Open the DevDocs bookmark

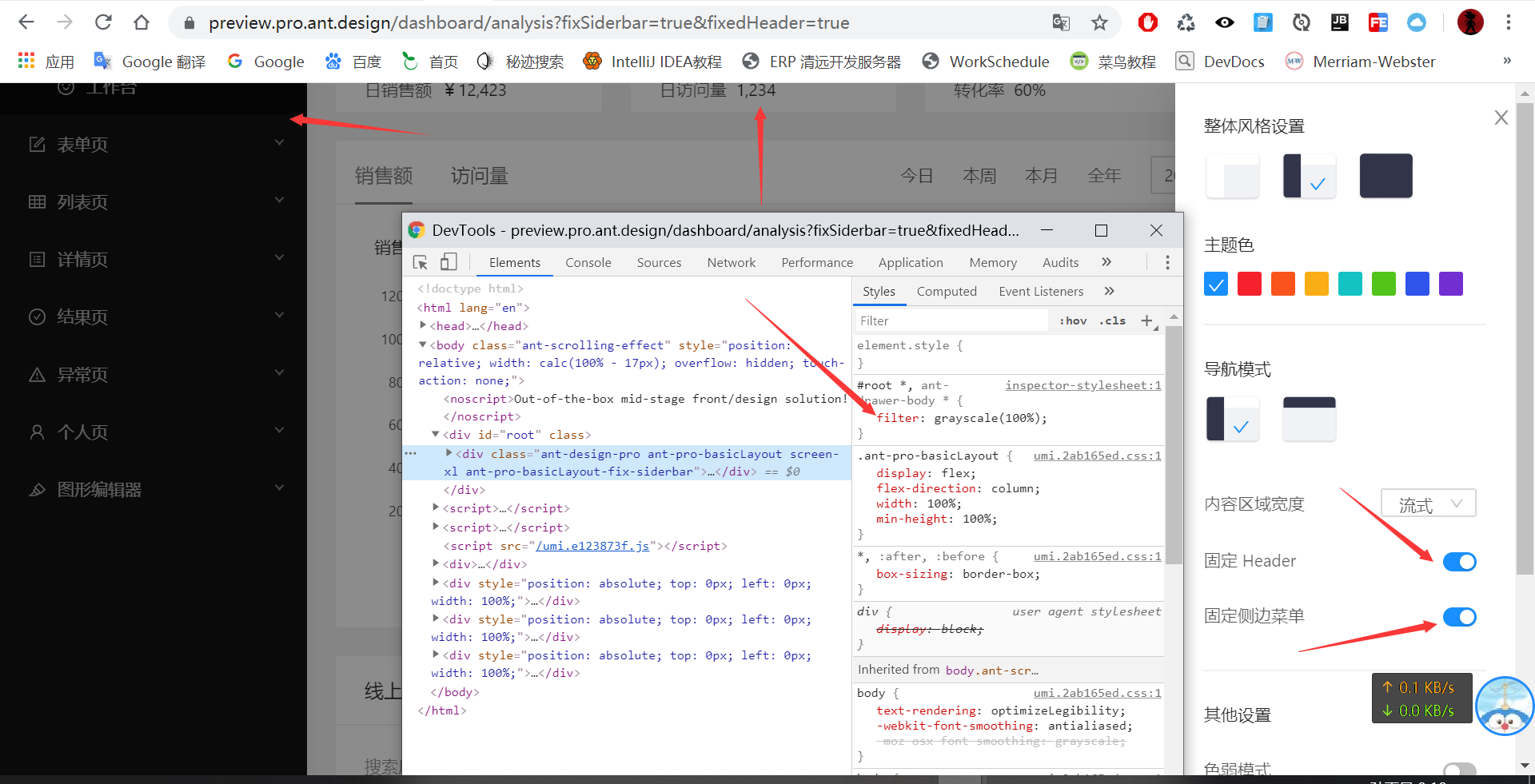coord(1220,62)
